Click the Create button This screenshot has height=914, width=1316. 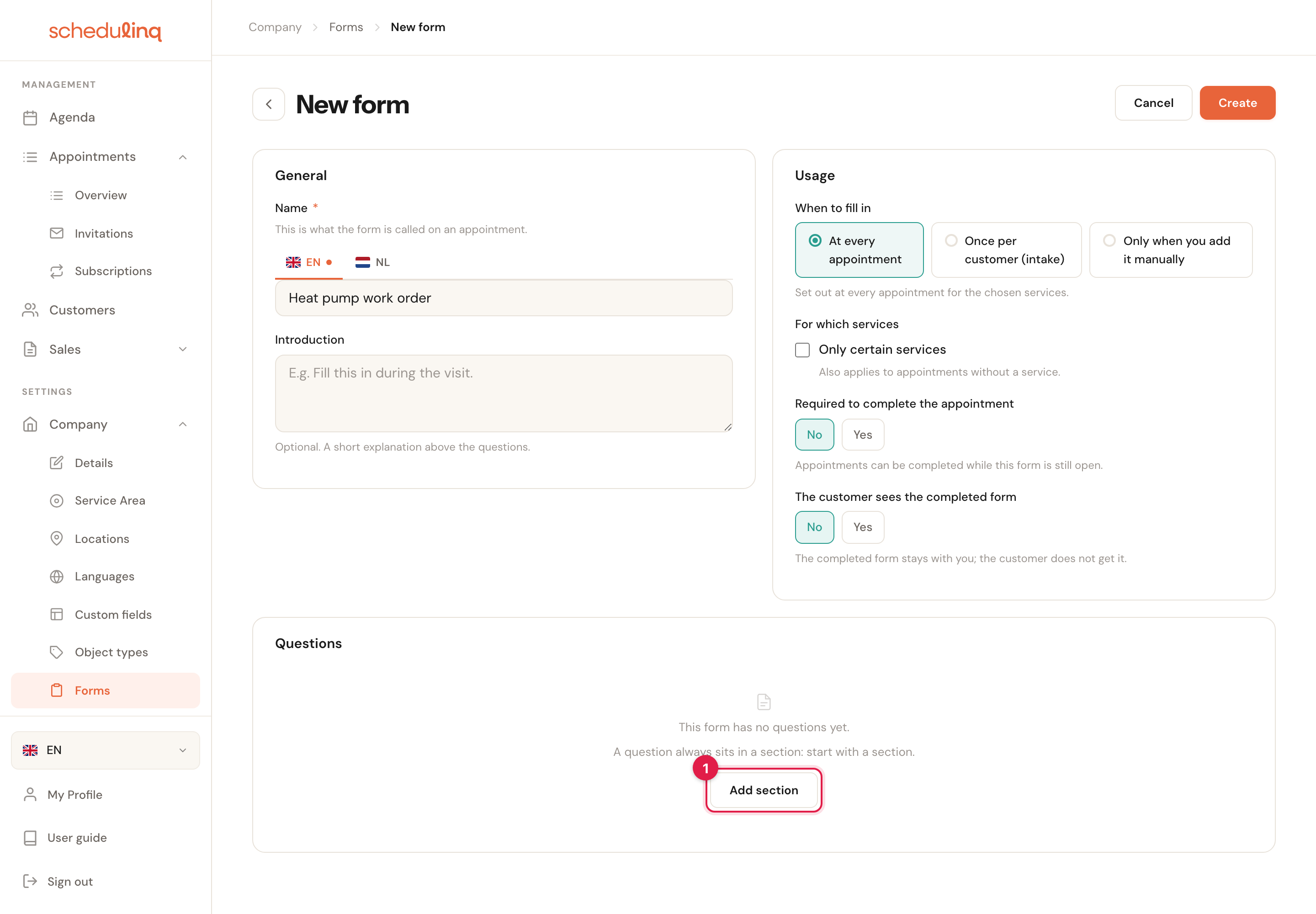pyautogui.click(x=1237, y=103)
